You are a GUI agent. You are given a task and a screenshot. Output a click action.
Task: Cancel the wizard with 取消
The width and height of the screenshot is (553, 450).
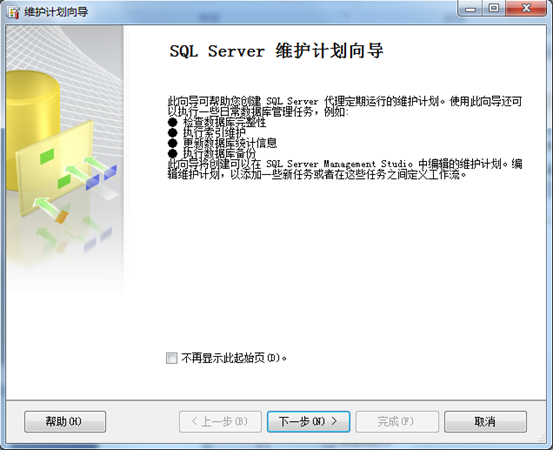click(485, 421)
